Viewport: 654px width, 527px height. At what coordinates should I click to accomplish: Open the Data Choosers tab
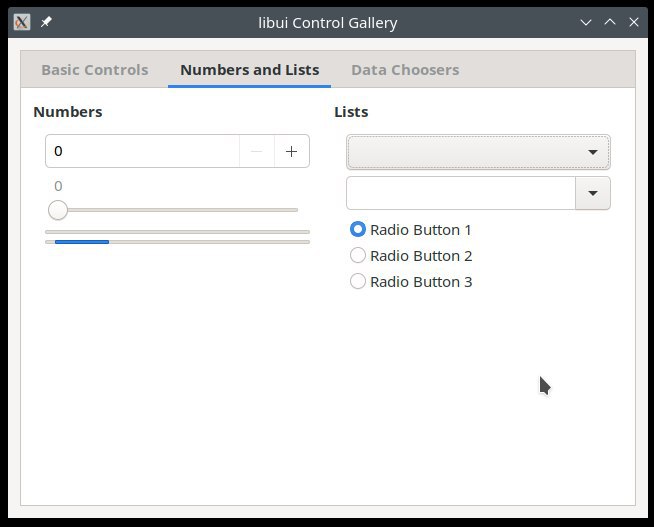[405, 70]
